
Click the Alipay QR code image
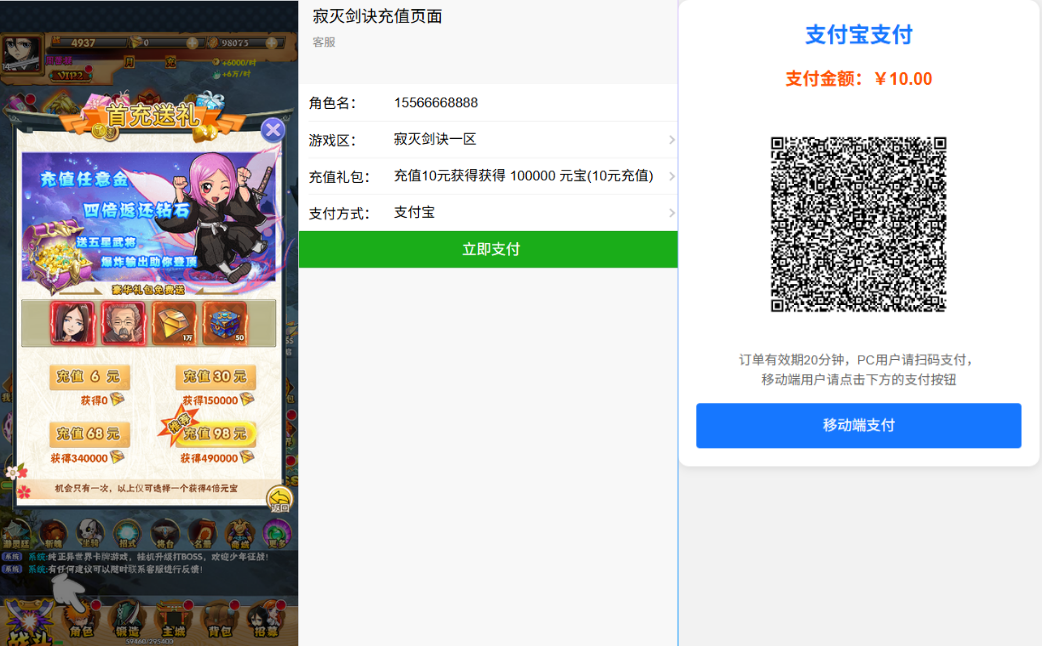(859, 224)
